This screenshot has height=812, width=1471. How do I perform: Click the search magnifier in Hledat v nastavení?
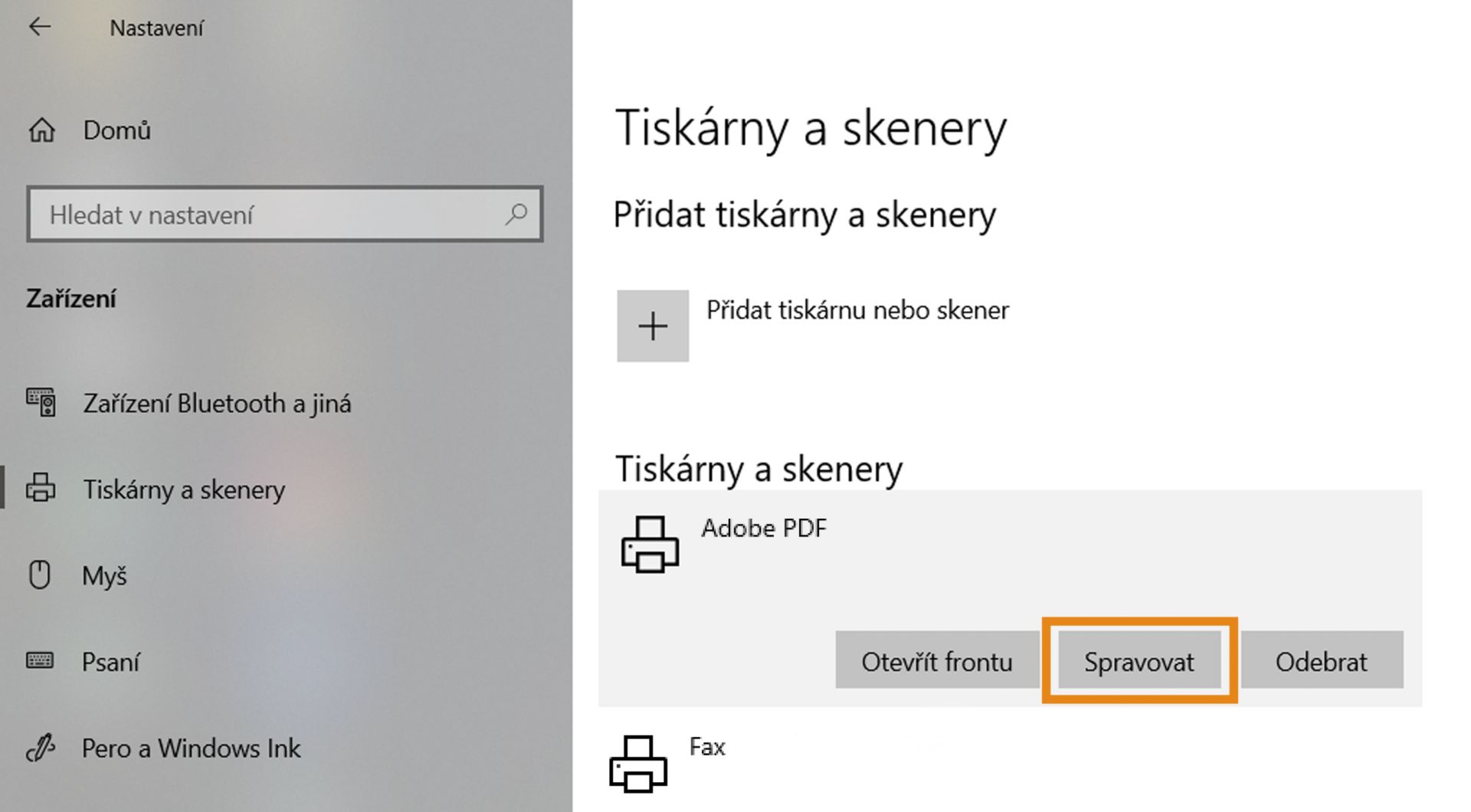518,215
